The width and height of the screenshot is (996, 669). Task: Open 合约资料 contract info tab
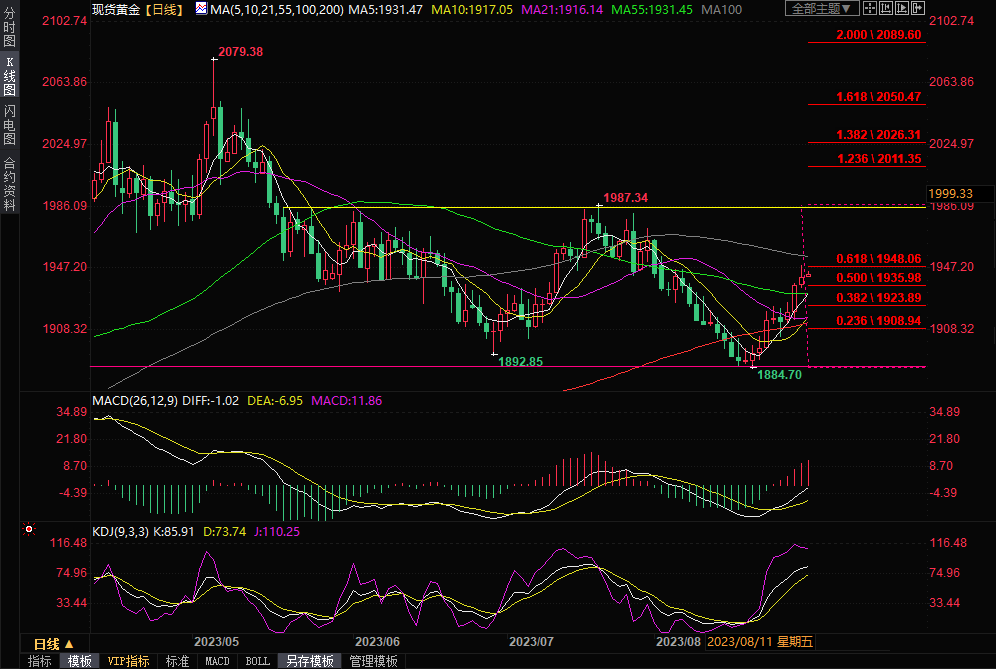click(9, 183)
